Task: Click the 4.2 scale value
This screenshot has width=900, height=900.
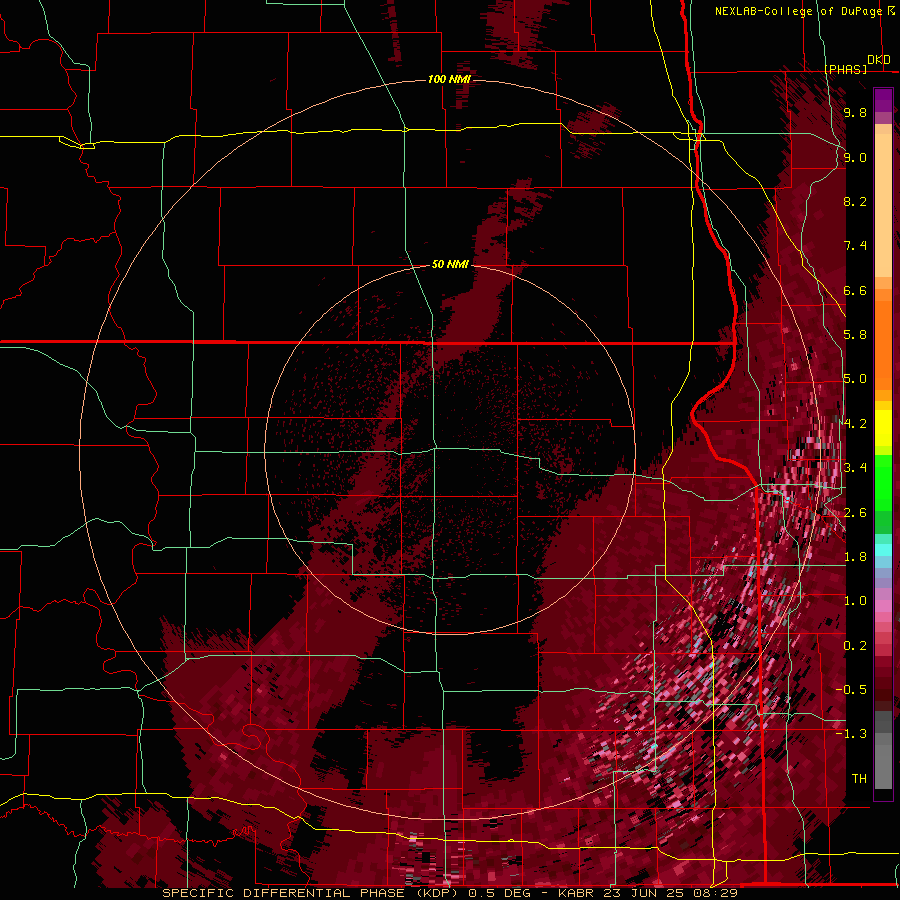Action: pos(855,424)
